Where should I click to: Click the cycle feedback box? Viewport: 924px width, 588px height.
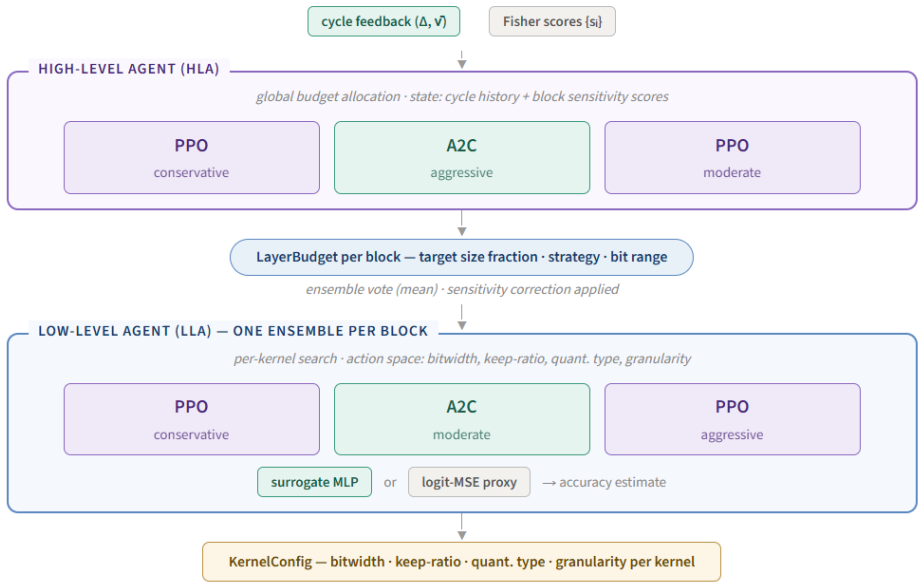pyautogui.click(x=384, y=22)
